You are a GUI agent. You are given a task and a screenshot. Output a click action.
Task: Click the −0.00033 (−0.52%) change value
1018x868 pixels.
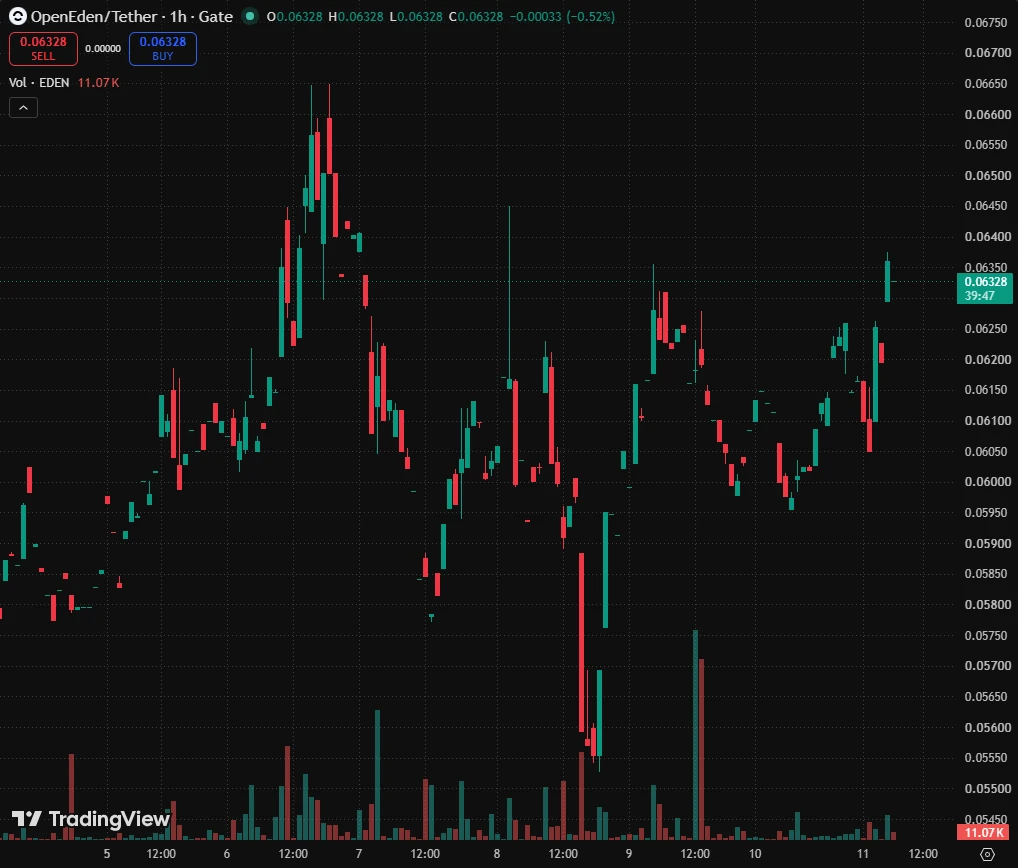pos(562,16)
